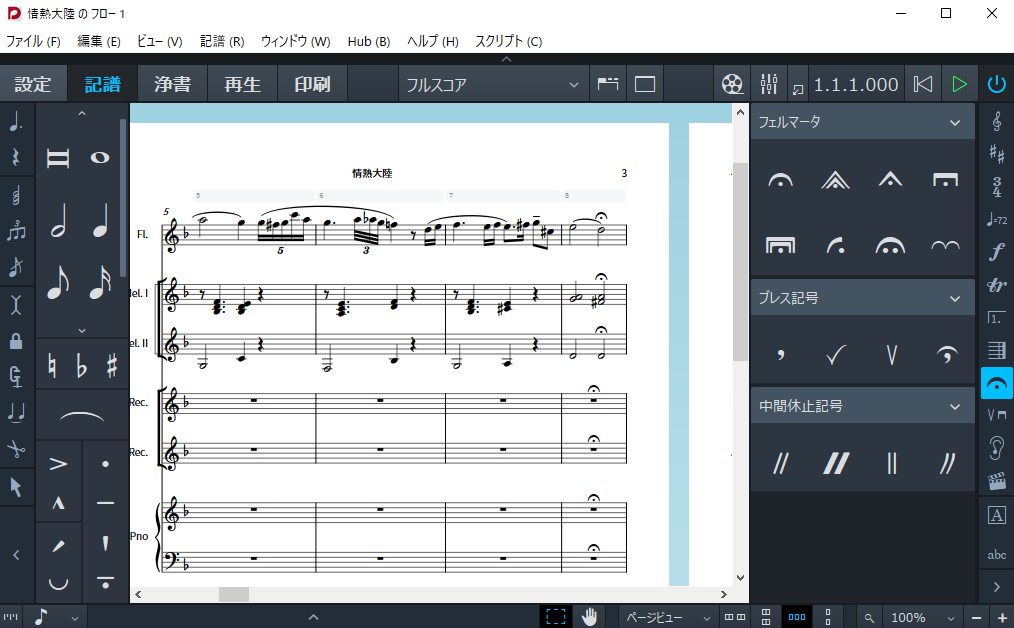This screenshot has height=628, width=1014.
Task: Select the sixteenth note duration
Action: click(x=100, y=283)
